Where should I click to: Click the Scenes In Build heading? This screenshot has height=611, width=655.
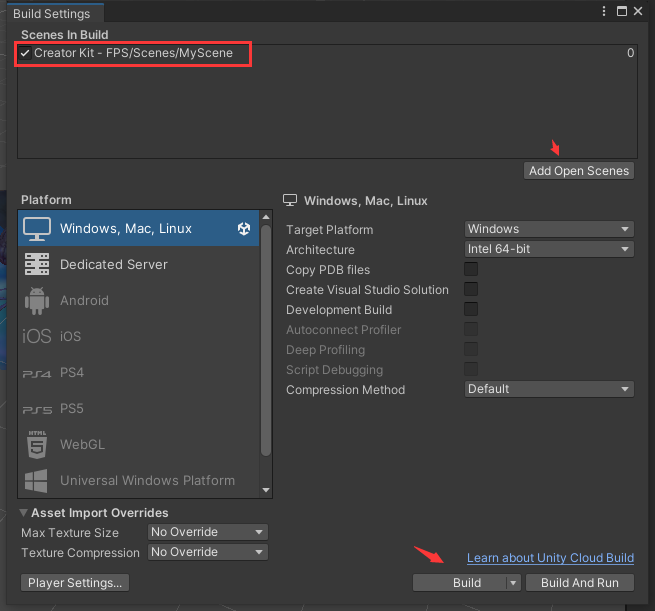pyautogui.click(x=65, y=35)
